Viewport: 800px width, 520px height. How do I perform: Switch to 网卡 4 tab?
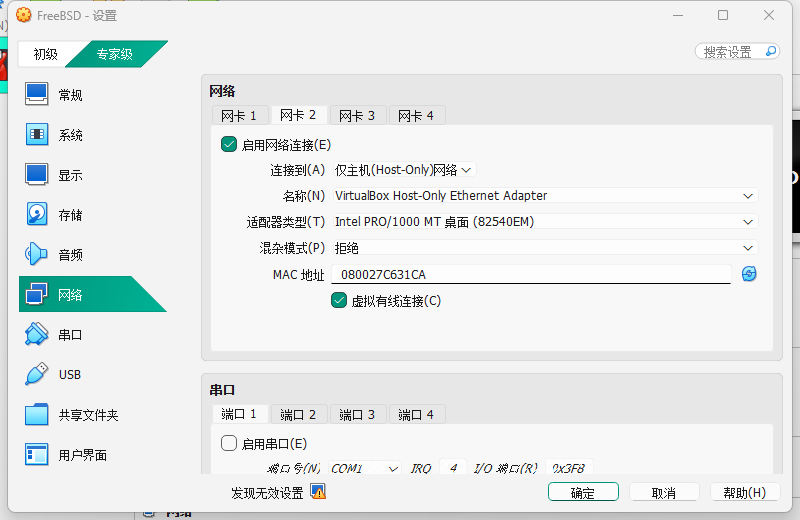tap(416, 115)
